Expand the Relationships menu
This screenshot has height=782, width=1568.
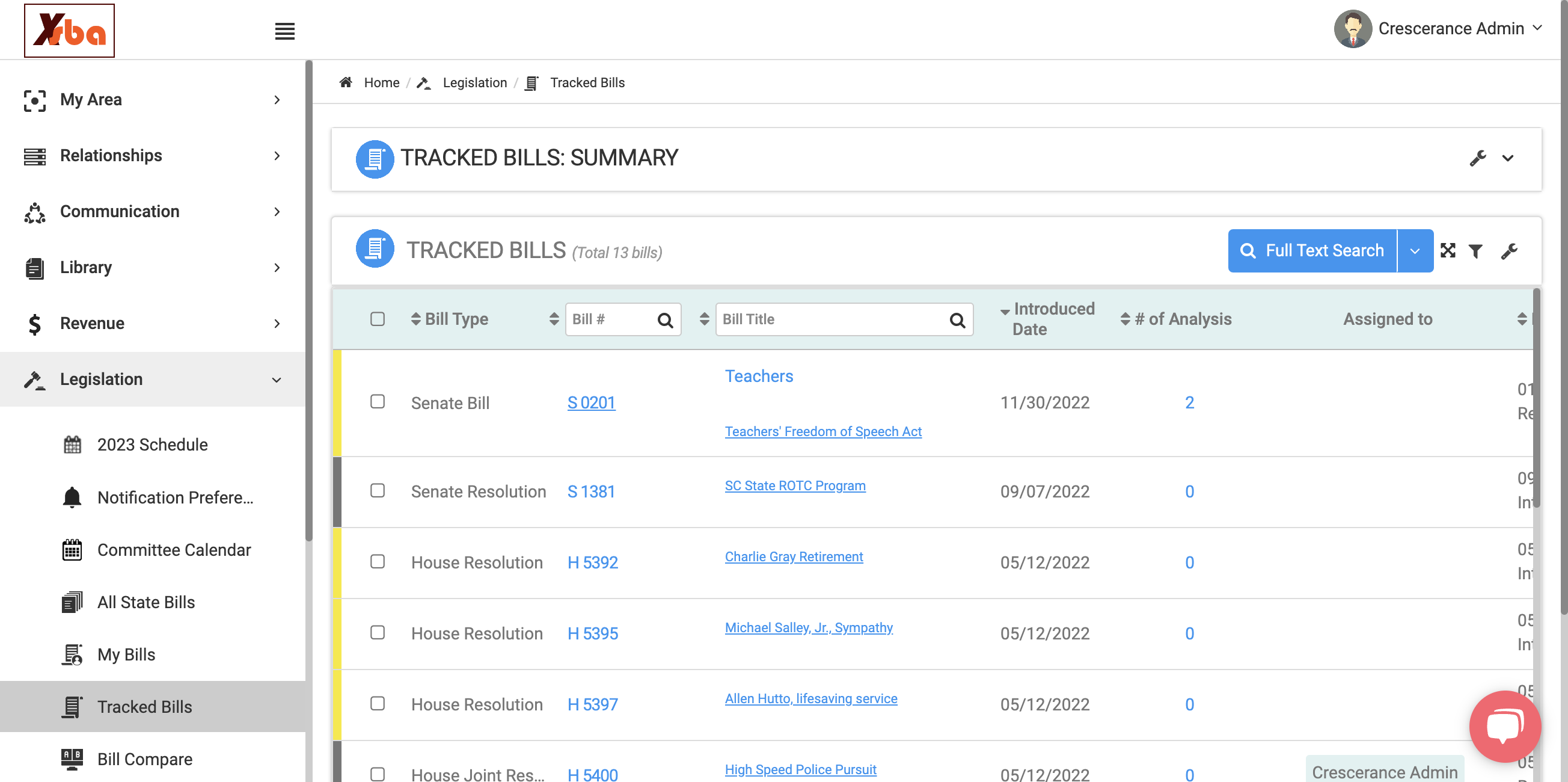(x=153, y=155)
